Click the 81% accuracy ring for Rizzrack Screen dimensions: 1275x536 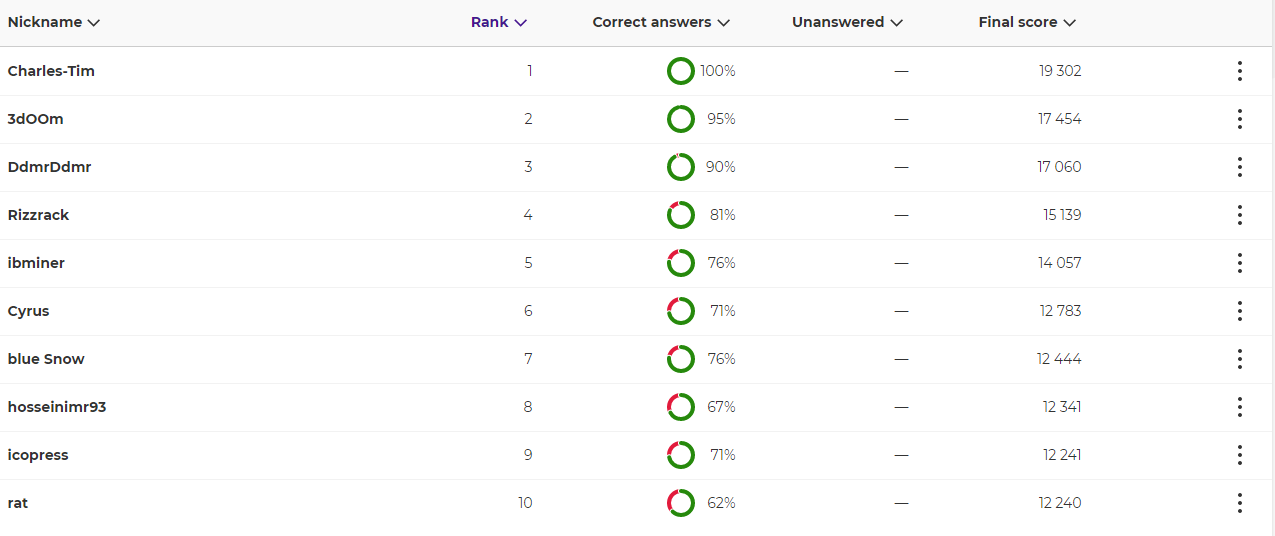681,215
